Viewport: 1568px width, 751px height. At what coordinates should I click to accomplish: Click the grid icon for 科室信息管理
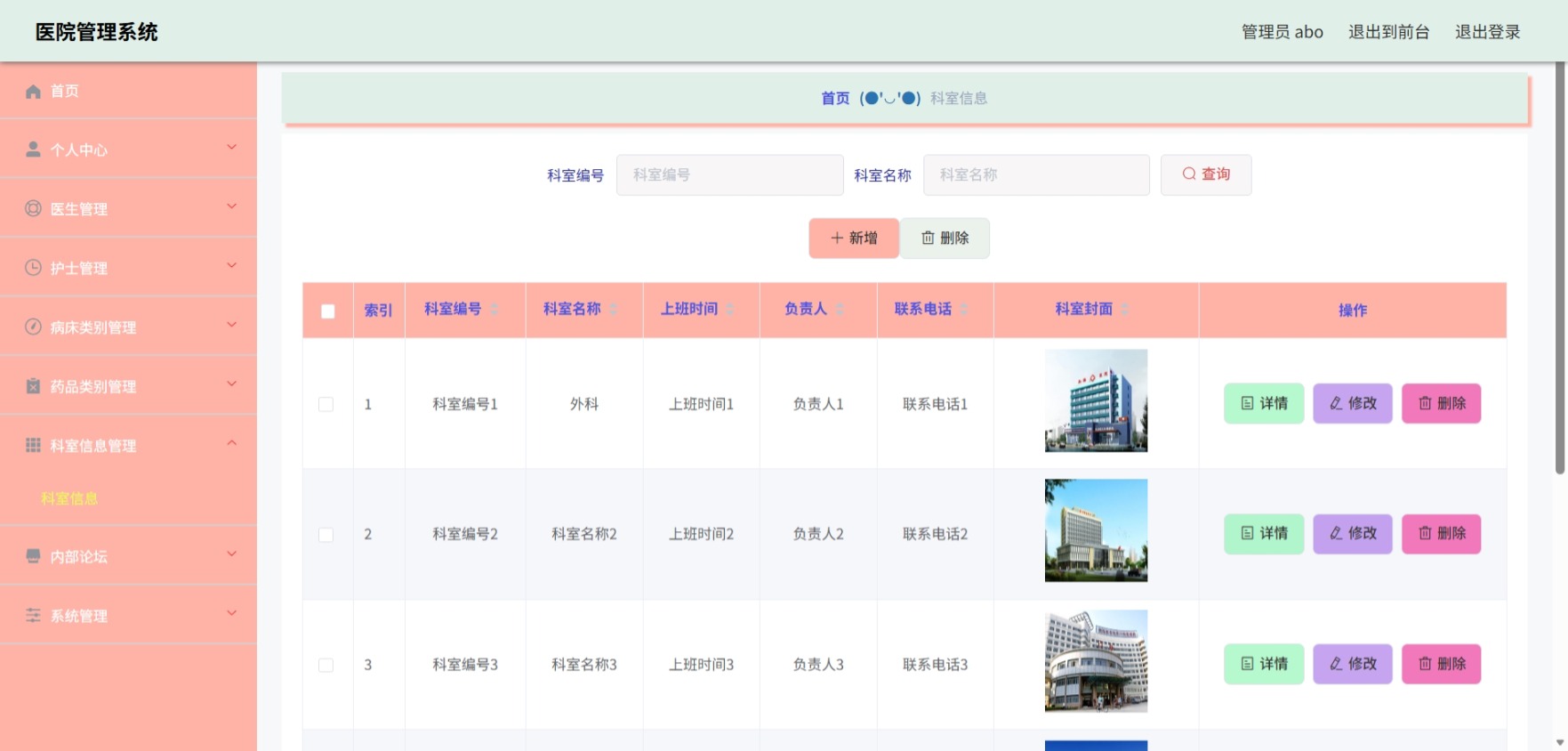[x=33, y=445]
